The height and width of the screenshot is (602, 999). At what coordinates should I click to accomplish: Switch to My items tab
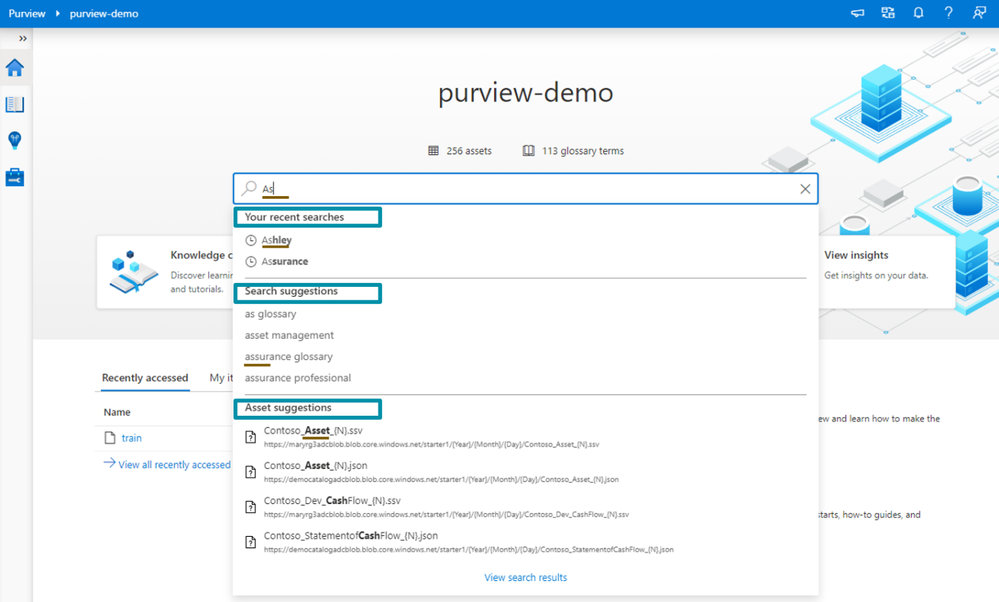click(x=221, y=378)
